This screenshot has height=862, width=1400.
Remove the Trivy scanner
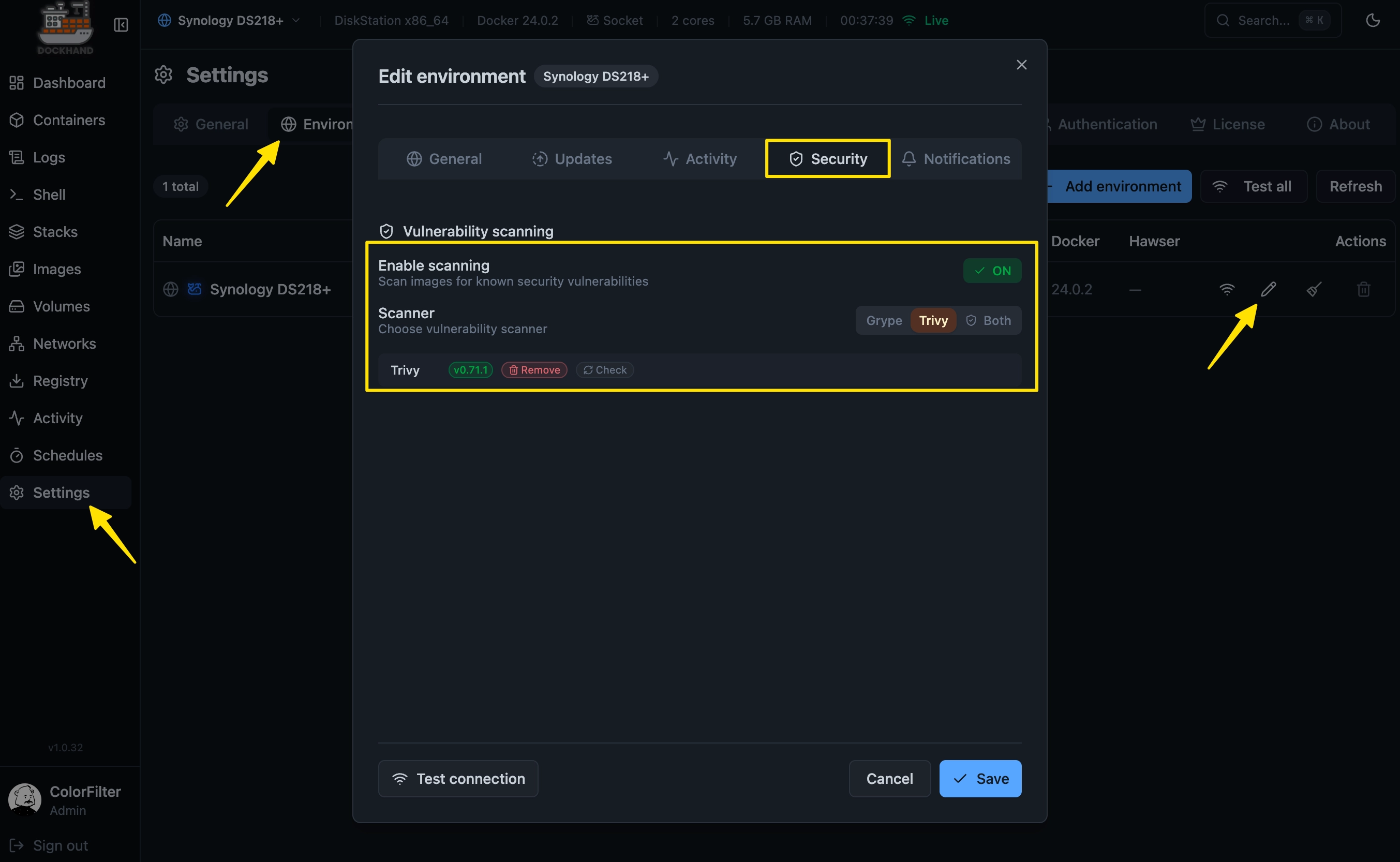pos(534,370)
